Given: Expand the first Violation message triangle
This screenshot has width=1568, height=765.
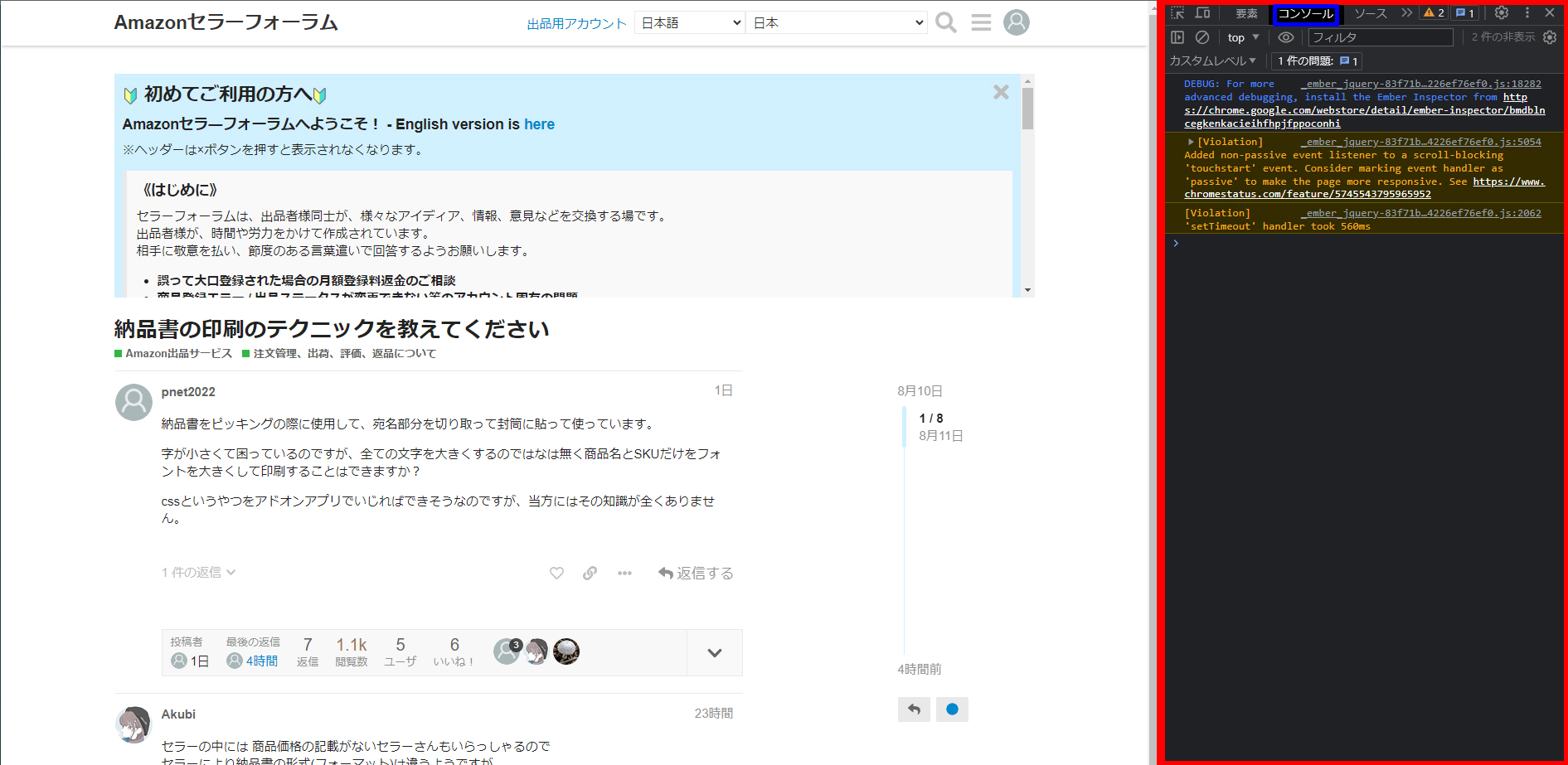Looking at the screenshot, I should coord(1192,142).
